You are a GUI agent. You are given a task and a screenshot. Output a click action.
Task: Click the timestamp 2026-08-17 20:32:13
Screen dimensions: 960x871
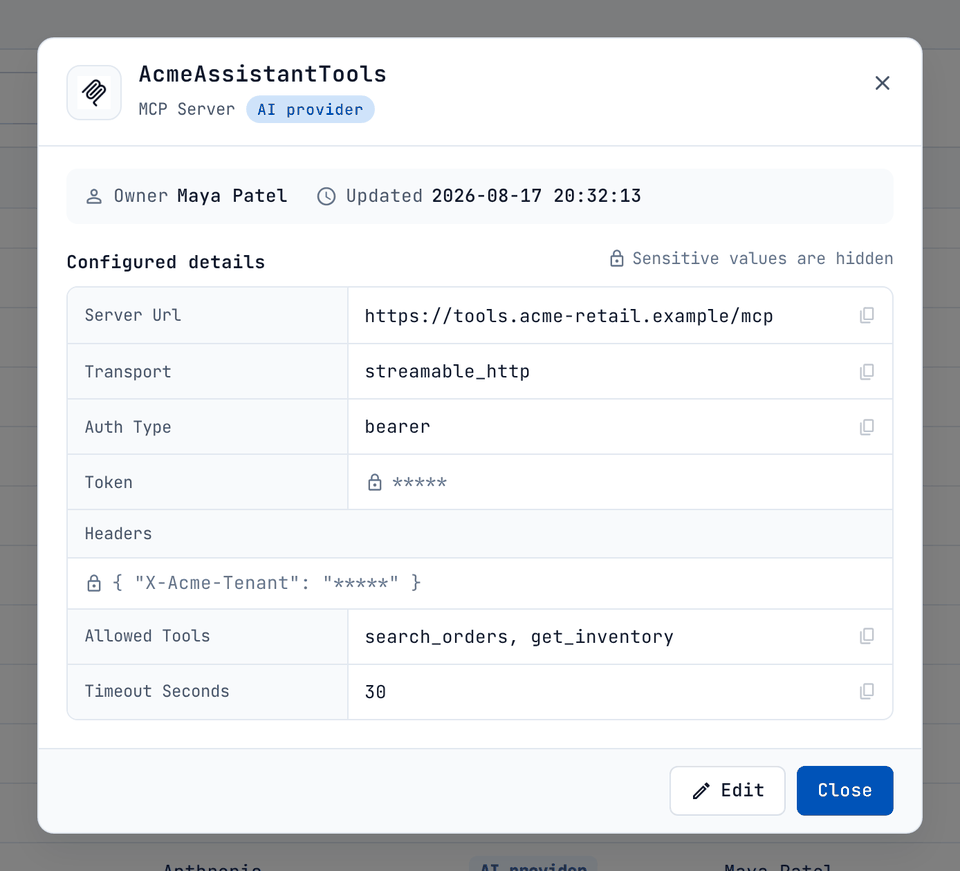(x=536, y=196)
